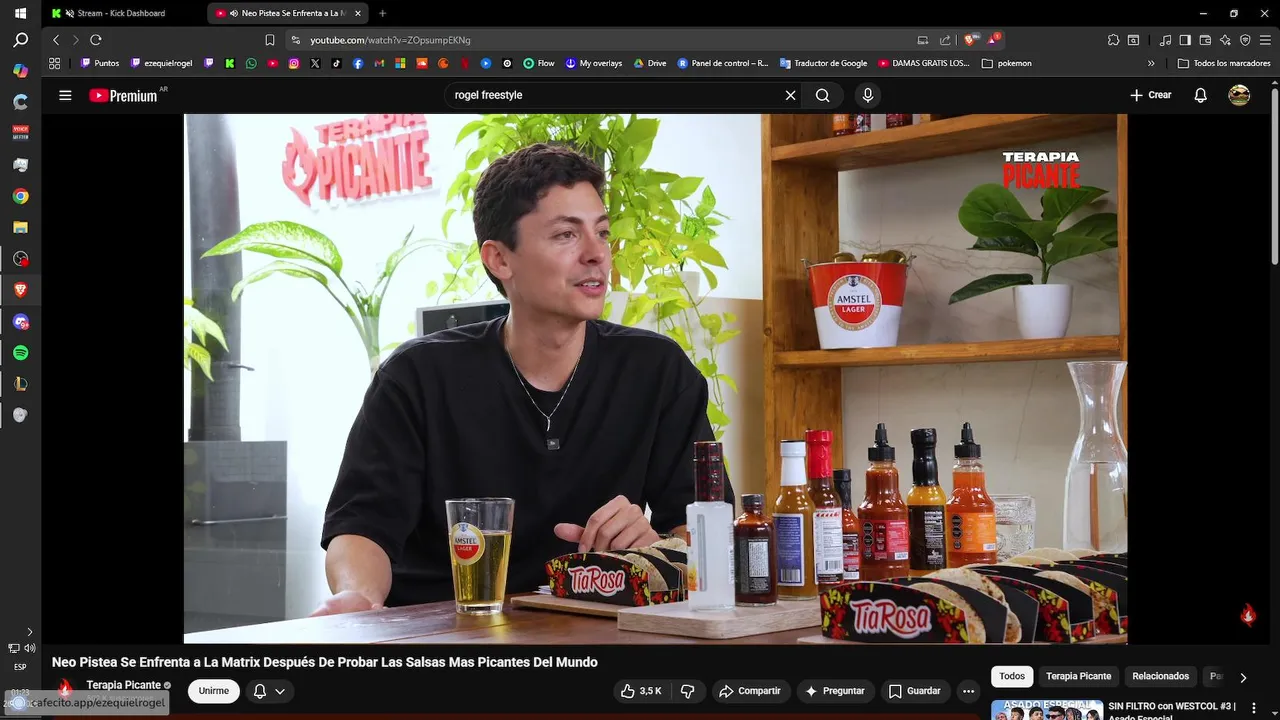Image resolution: width=1280 pixels, height=720 pixels.
Task: Click the video player to pause playback
Action: [x=655, y=378]
